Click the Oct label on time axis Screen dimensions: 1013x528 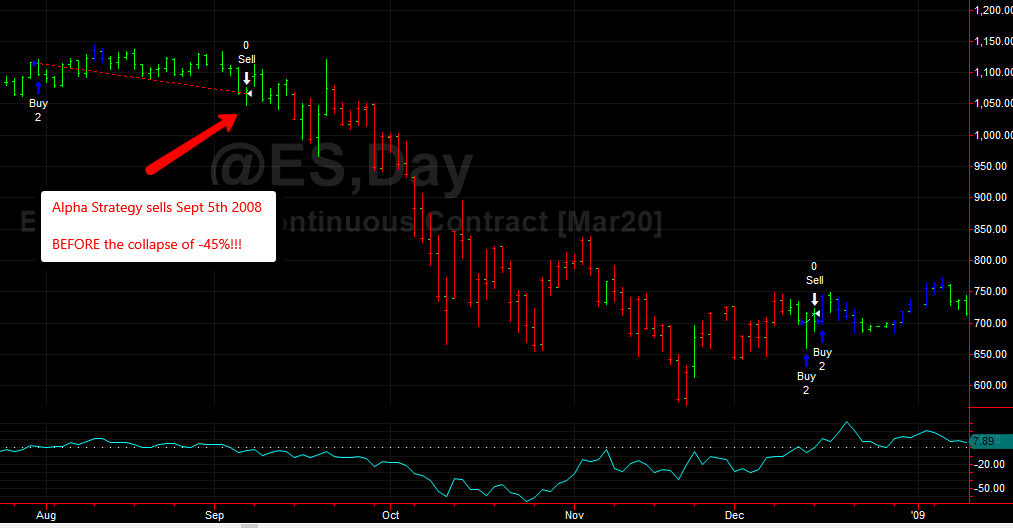point(390,515)
